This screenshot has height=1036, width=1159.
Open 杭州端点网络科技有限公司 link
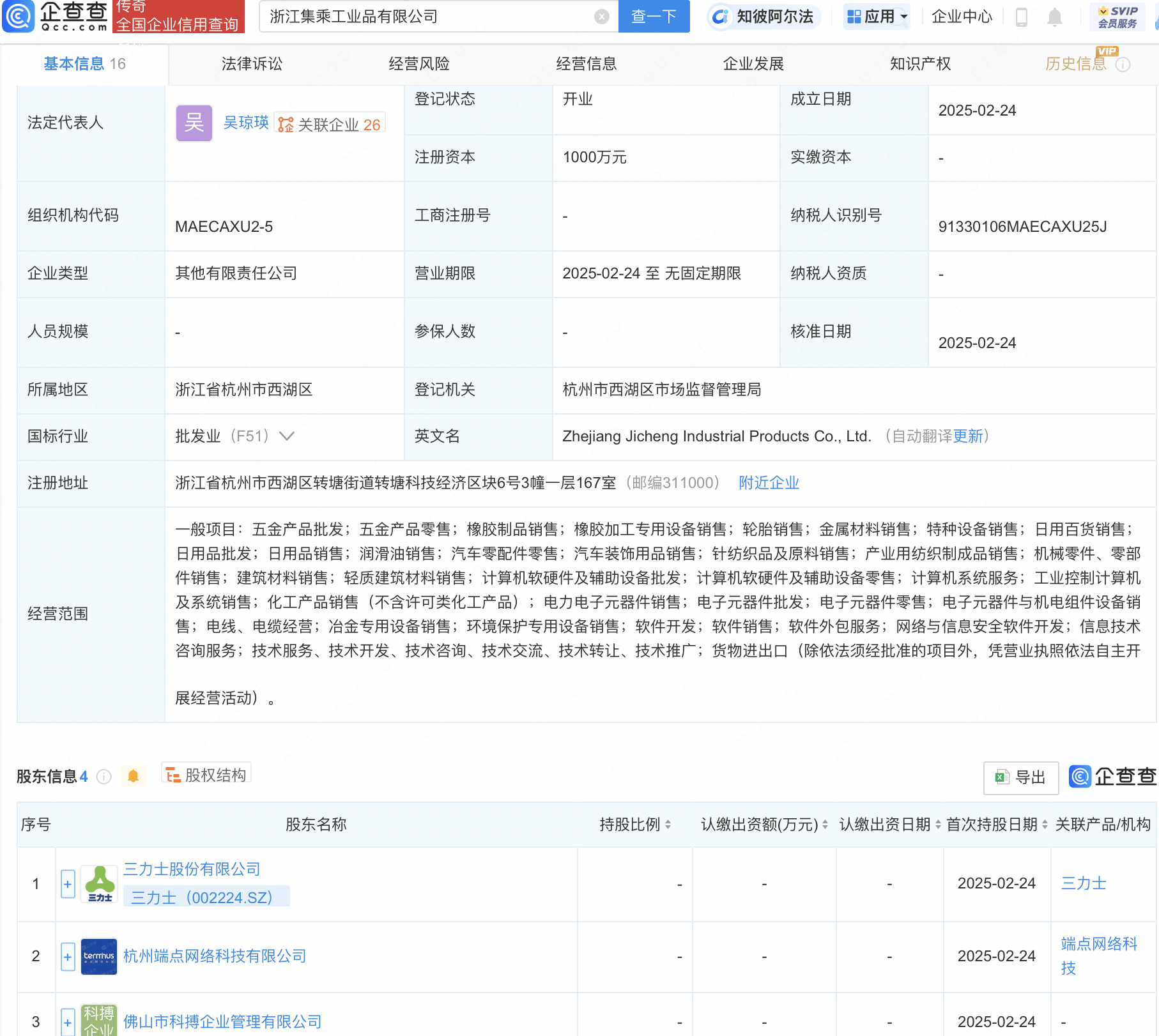tap(215, 956)
